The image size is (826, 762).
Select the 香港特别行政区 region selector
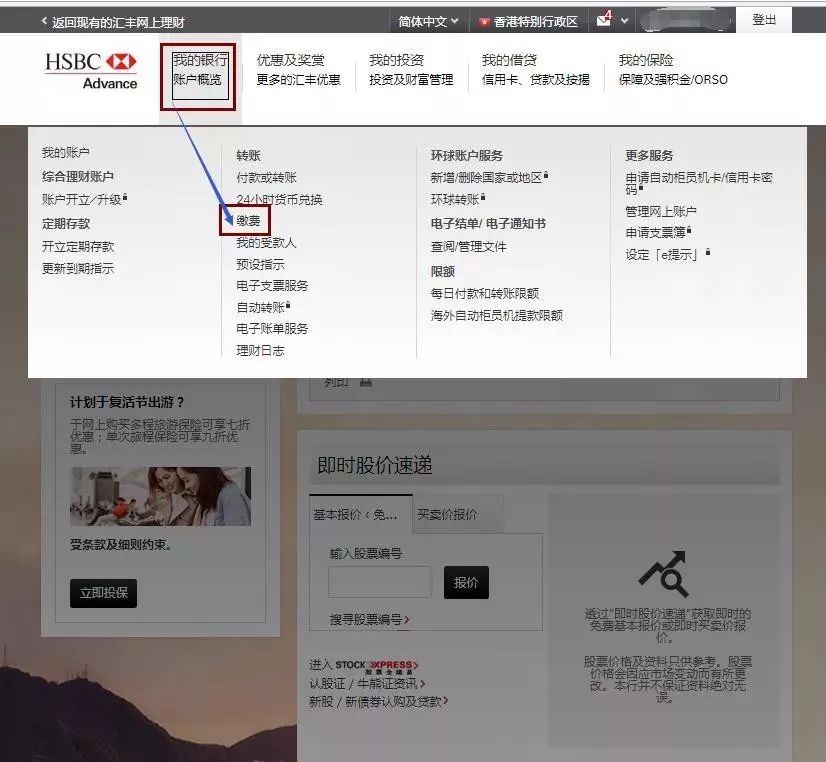coord(529,22)
